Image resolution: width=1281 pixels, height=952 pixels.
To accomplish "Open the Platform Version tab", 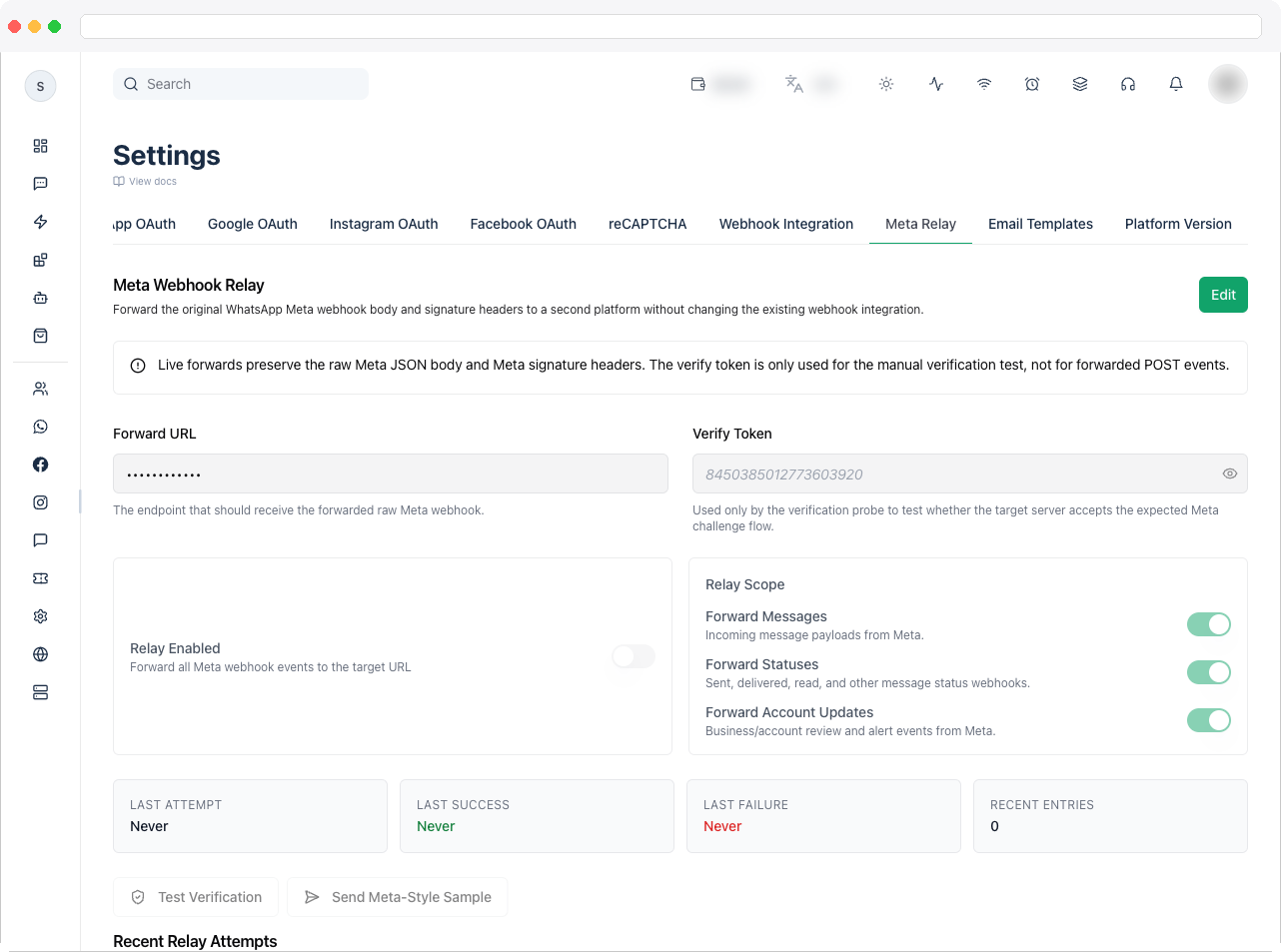I will pyautogui.click(x=1178, y=224).
